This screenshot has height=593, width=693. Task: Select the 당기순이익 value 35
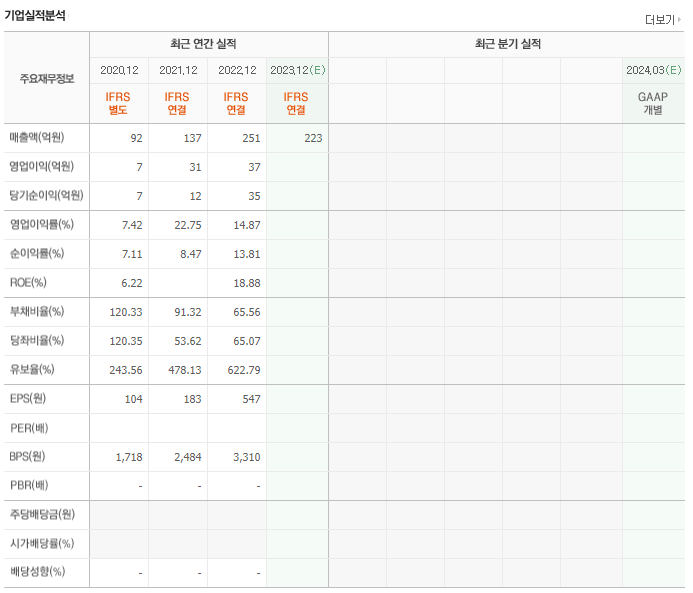pyautogui.click(x=254, y=196)
